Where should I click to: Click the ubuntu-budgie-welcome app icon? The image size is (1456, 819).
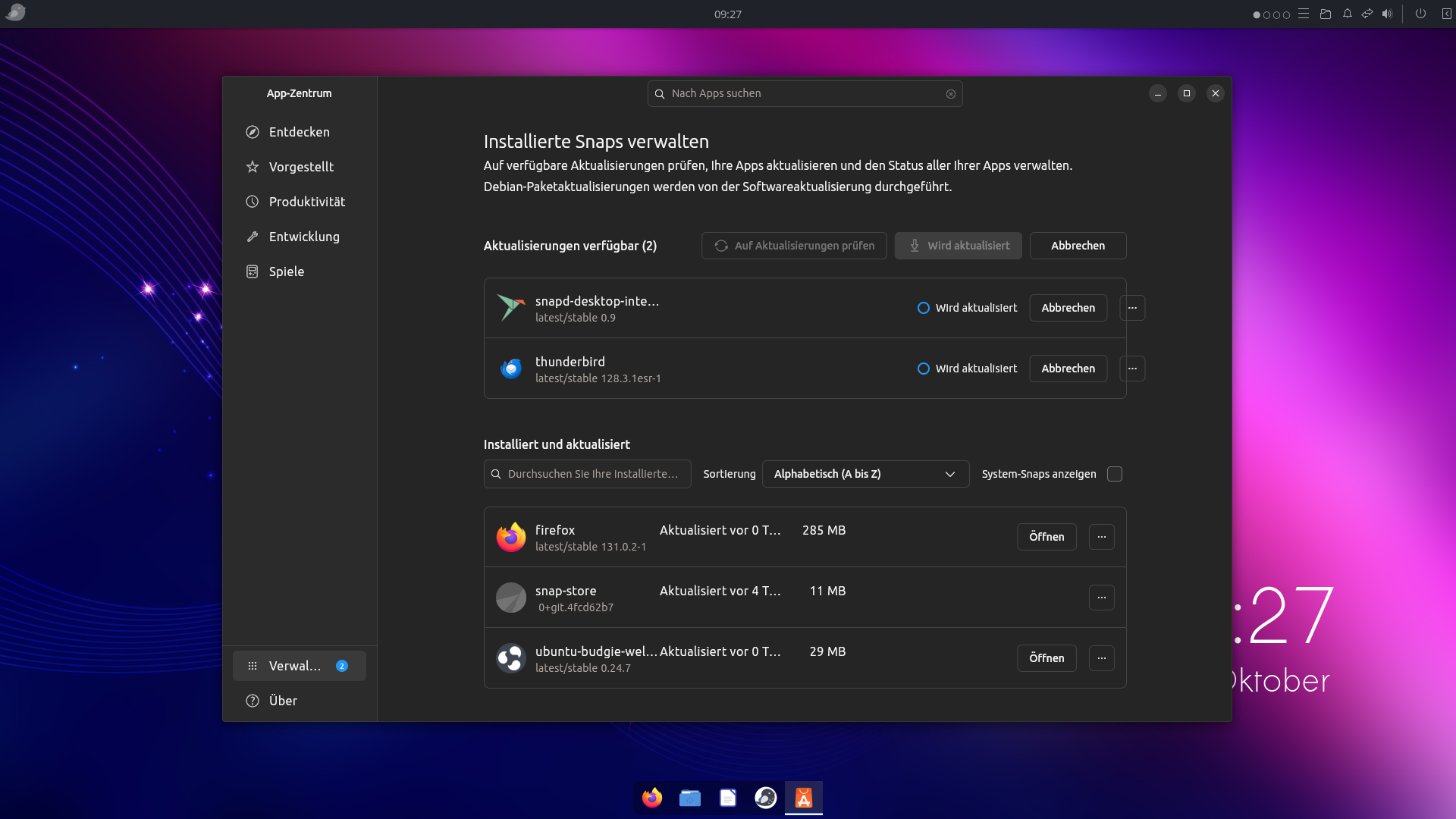tap(510, 658)
